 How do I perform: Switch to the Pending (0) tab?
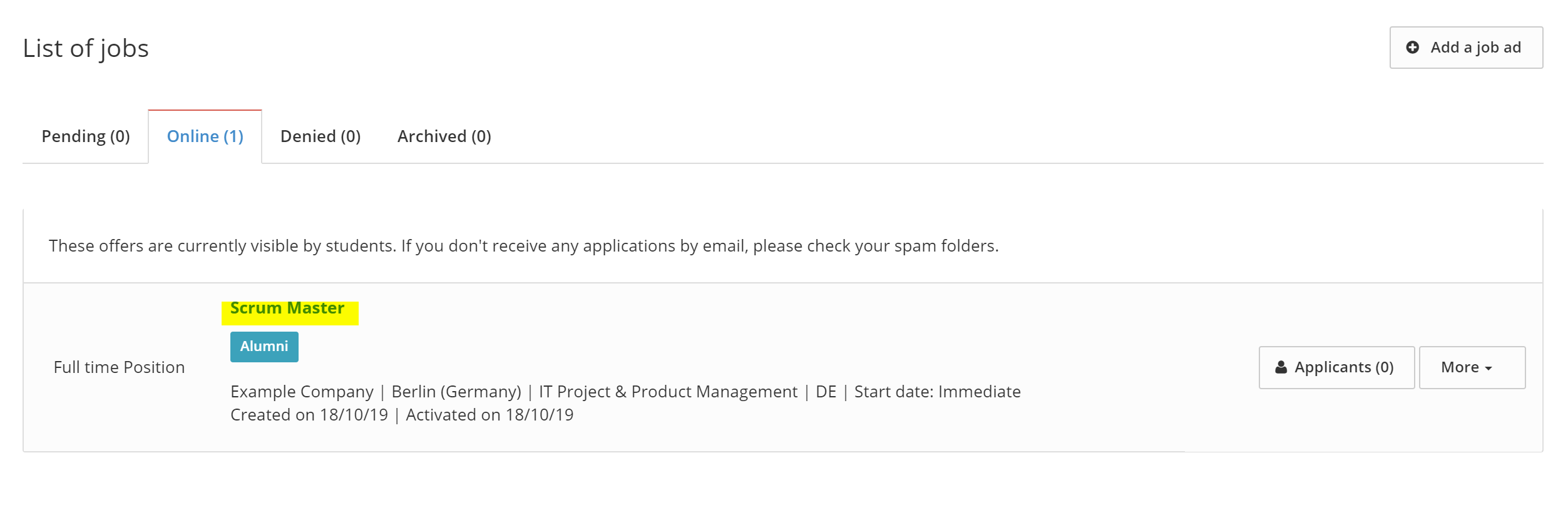tap(86, 136)
